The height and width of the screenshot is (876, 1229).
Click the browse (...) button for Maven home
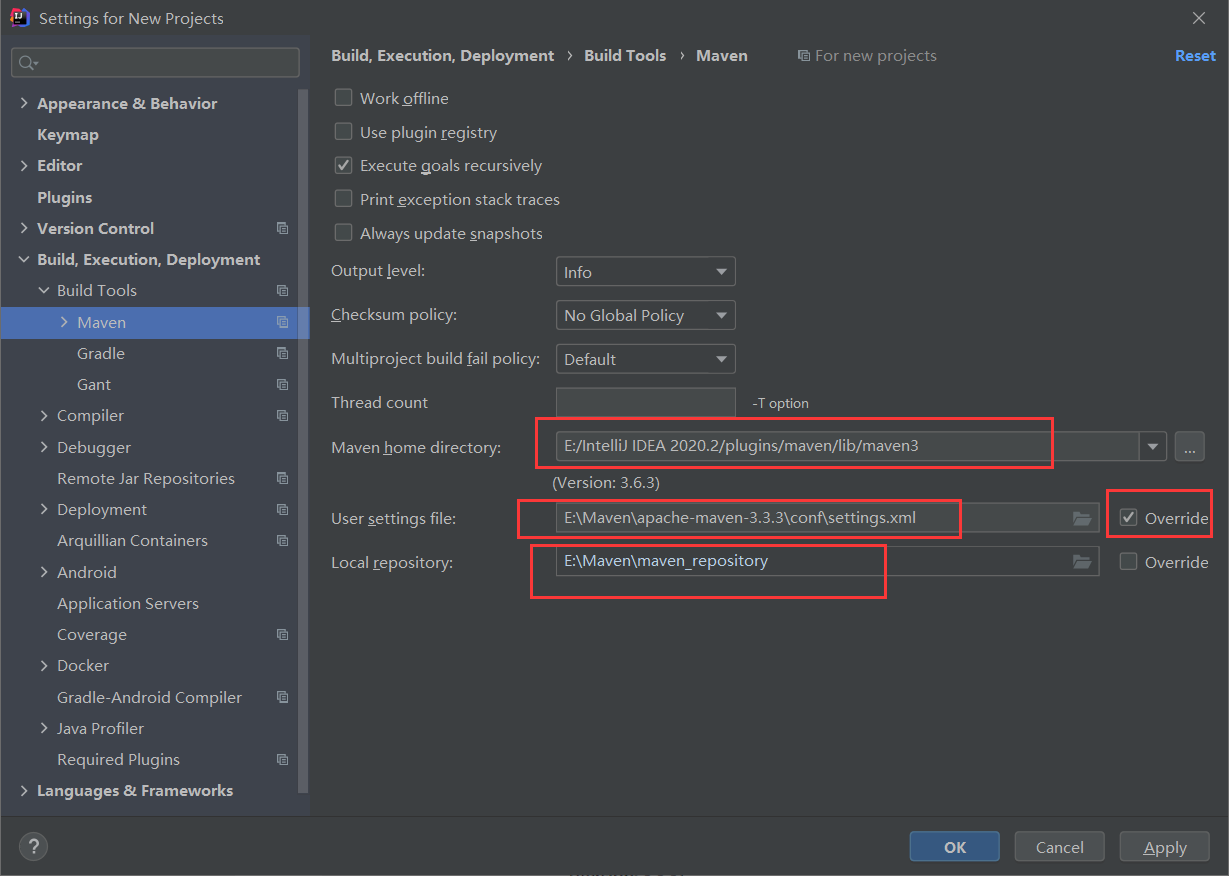click(1189, 447)
